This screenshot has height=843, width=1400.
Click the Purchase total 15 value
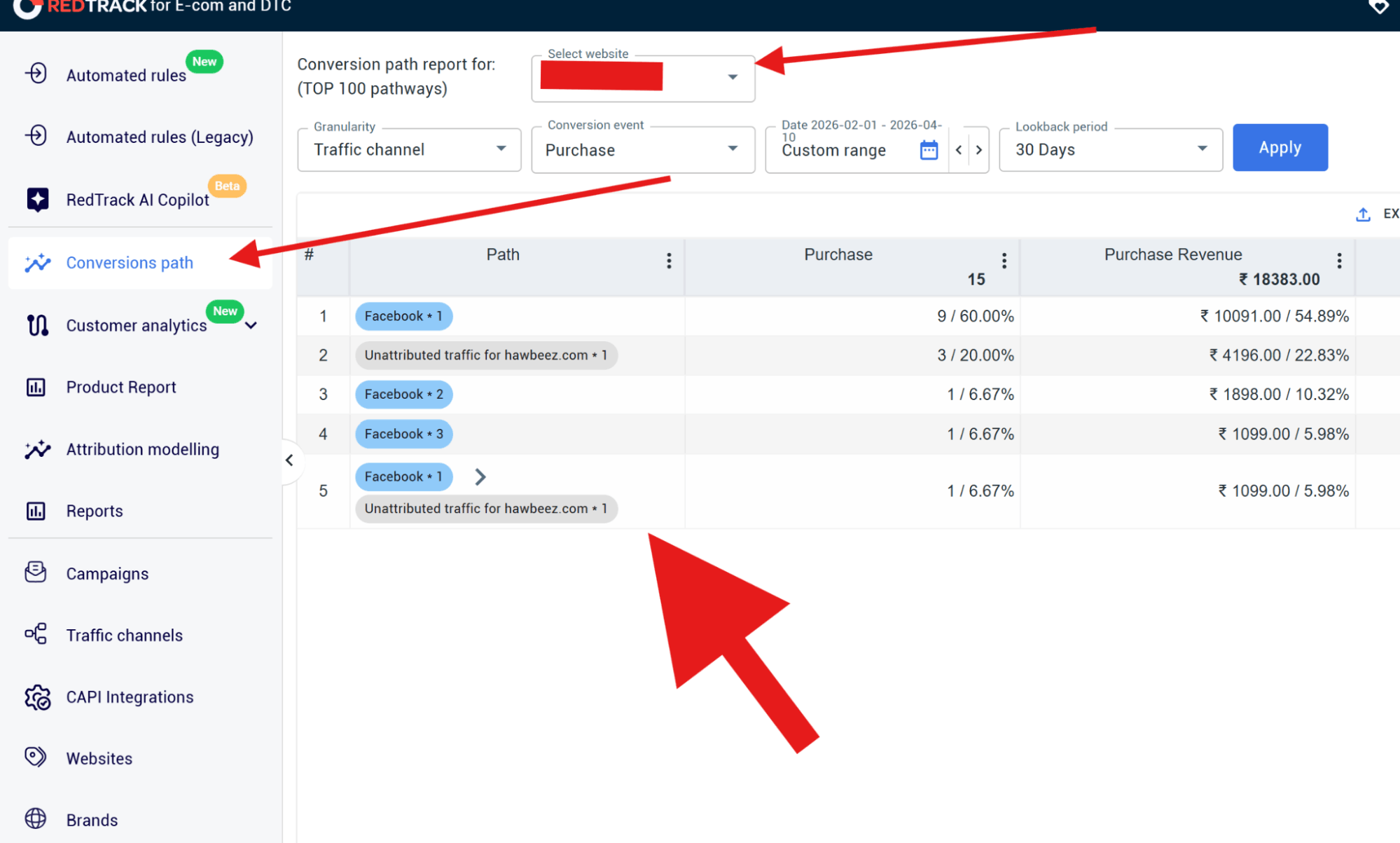pos(976,279)
